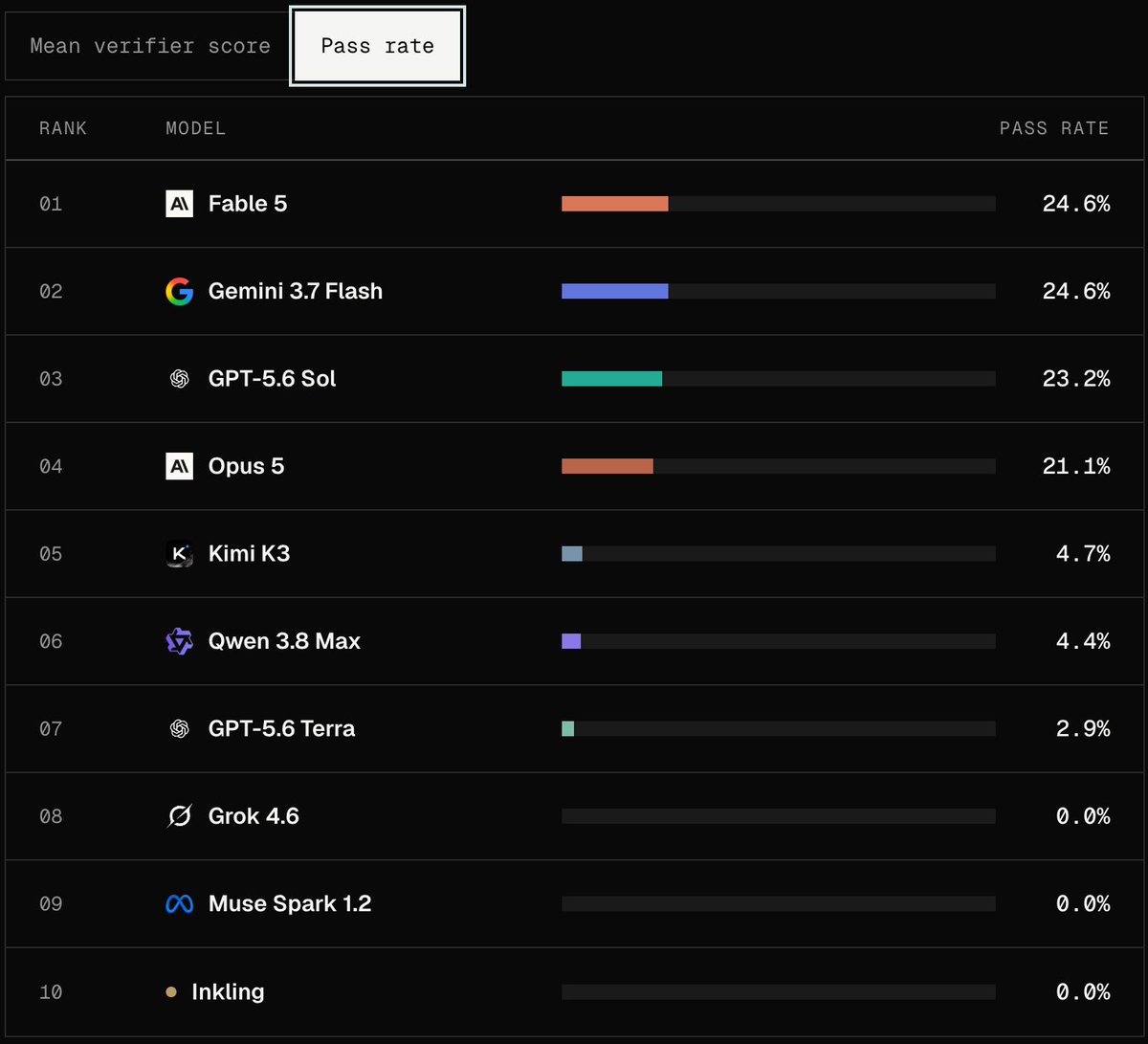Viewport: 1148px width, 1044px height.
Task: Click the tan dot beside Inkling
Action: 171,992
